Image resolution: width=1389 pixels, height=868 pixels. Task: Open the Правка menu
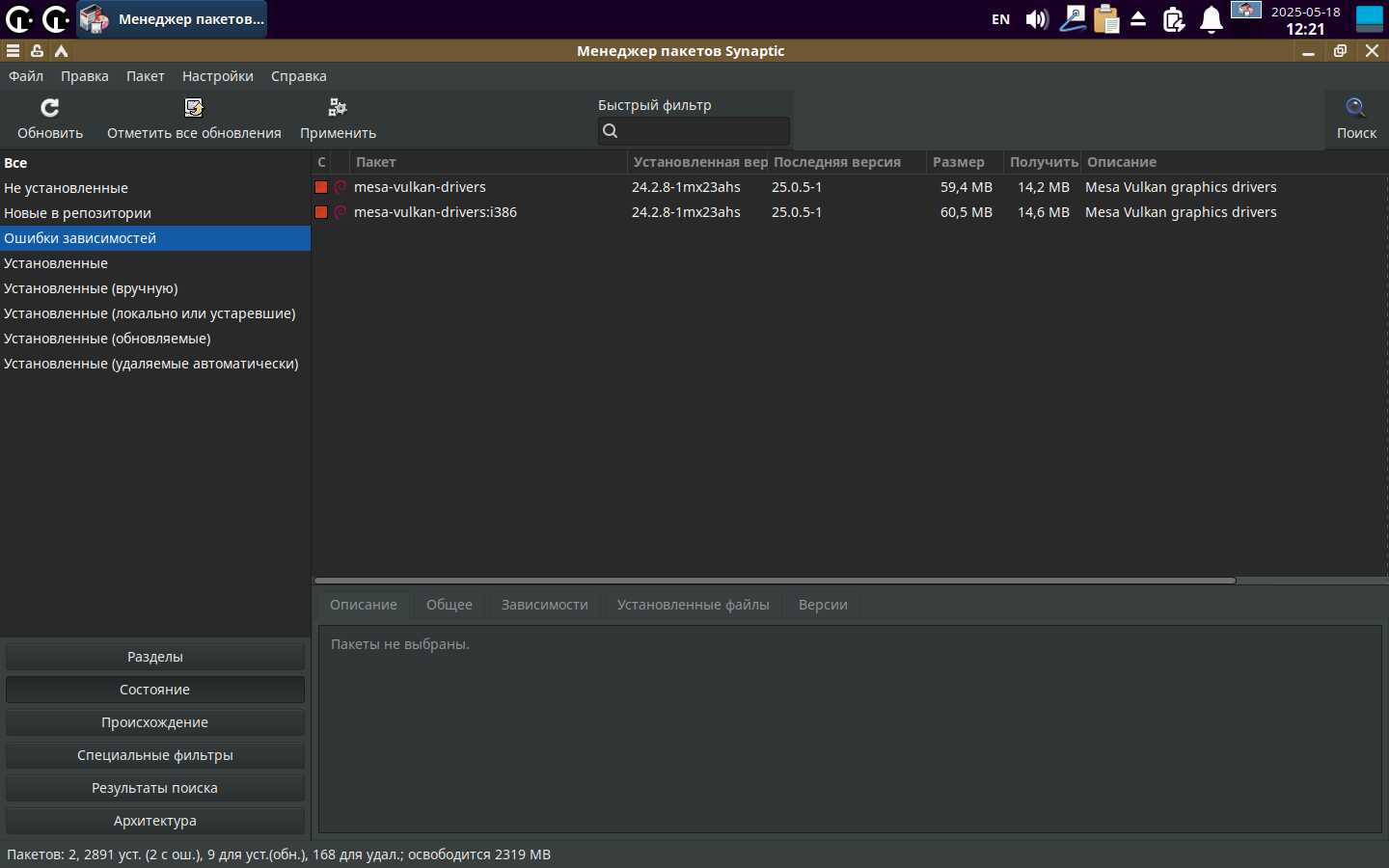pos(85,76)
